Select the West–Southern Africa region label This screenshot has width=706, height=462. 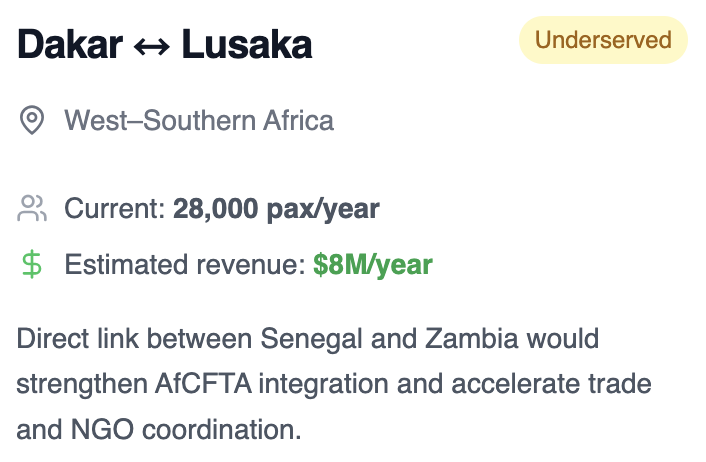[199, 120]
